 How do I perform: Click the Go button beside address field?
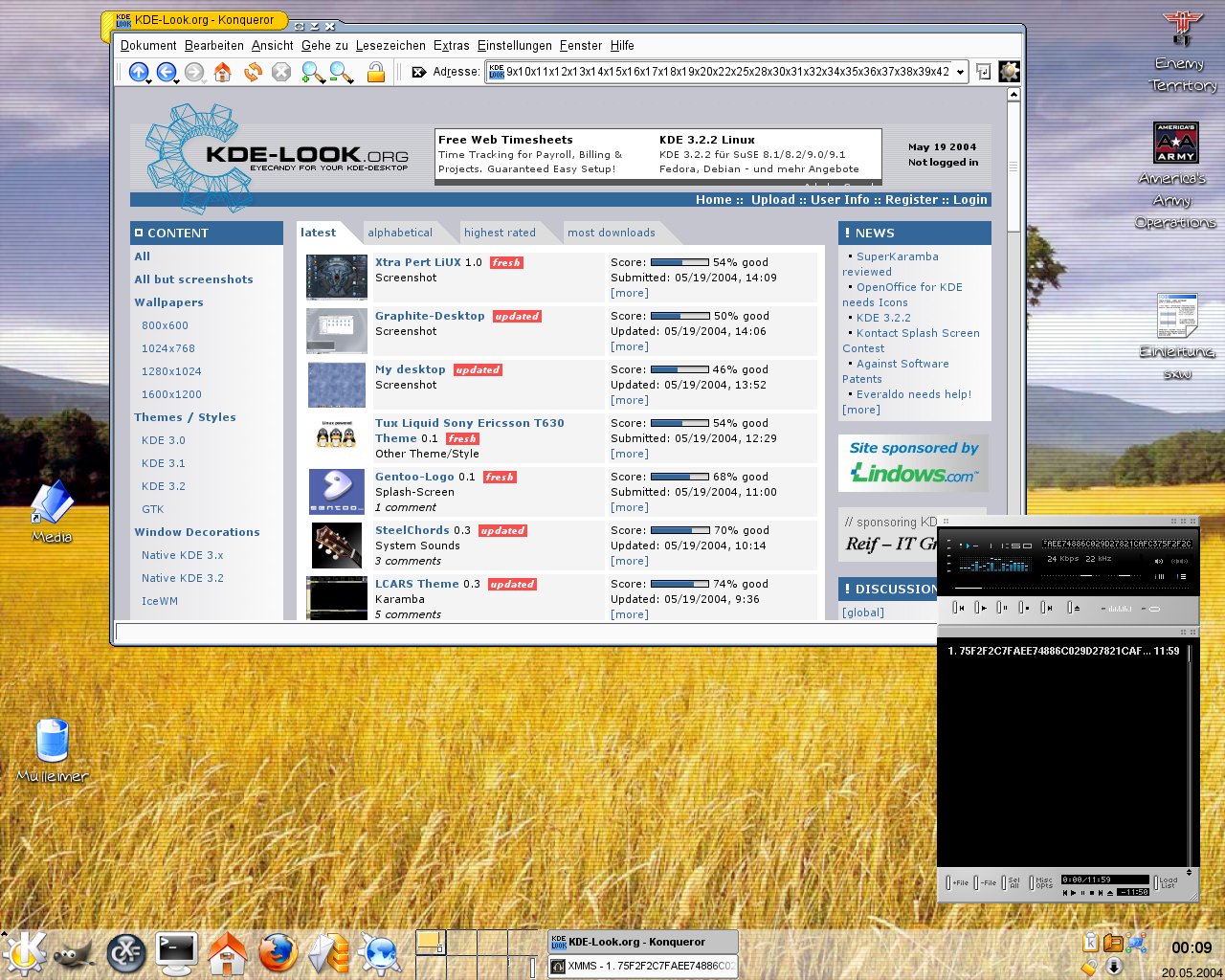pyautogui.click(x=983, y=72)
